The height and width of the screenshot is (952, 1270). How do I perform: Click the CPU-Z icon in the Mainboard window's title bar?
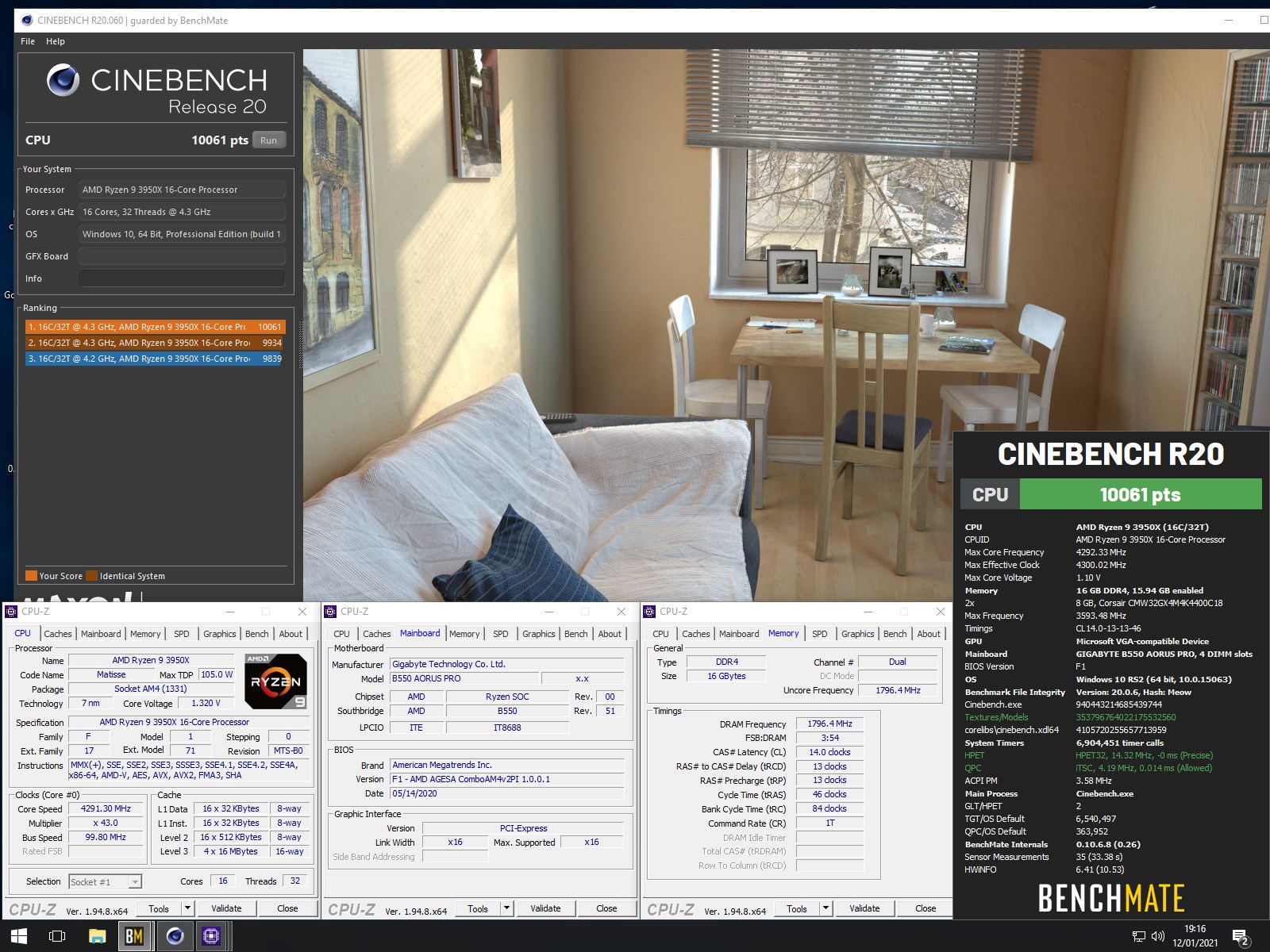[x=330, y=612]
